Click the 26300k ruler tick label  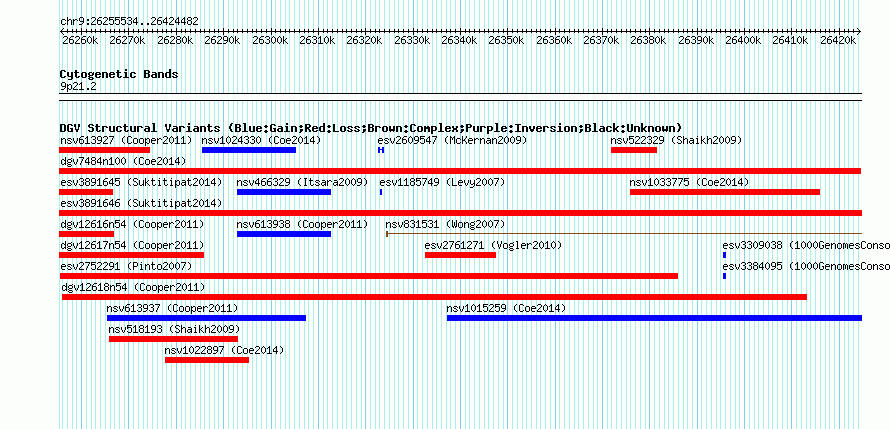tap(269, 40)
